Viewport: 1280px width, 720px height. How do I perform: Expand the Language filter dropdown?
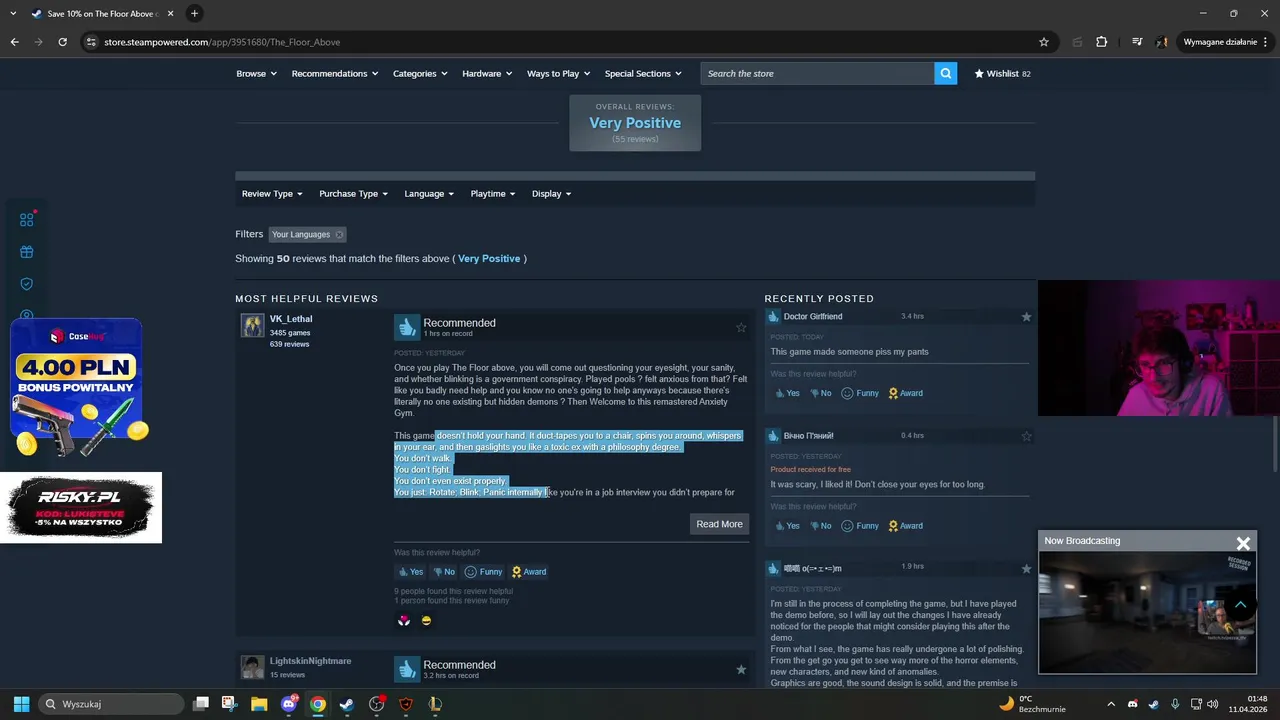click(x=429, y=194)
